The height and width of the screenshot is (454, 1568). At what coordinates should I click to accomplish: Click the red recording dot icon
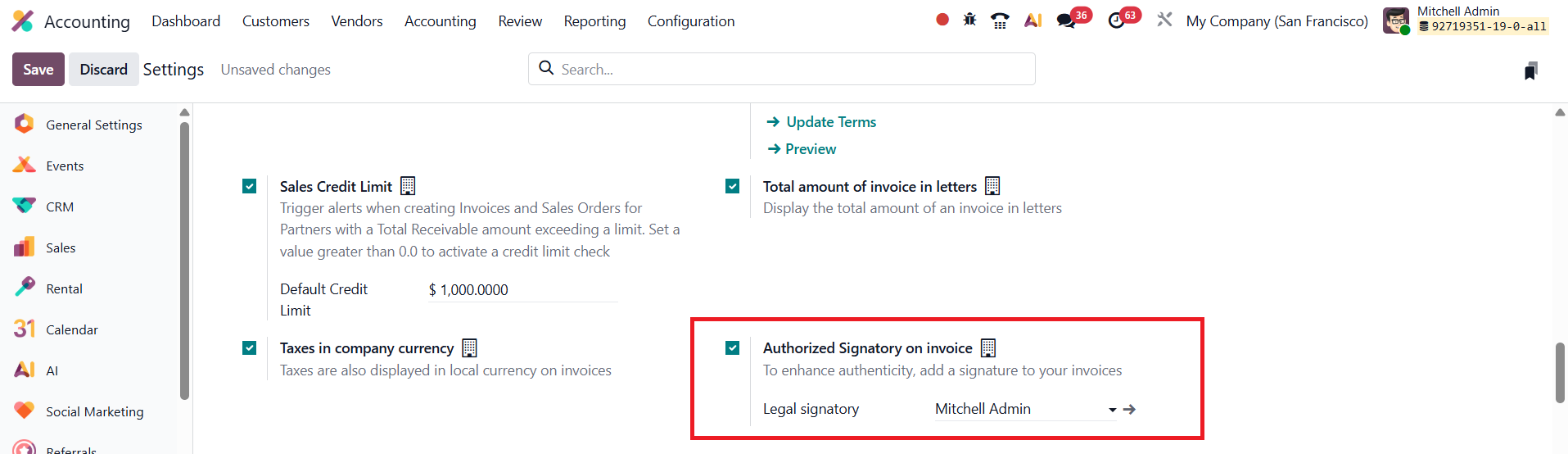[x=942, y=20]
